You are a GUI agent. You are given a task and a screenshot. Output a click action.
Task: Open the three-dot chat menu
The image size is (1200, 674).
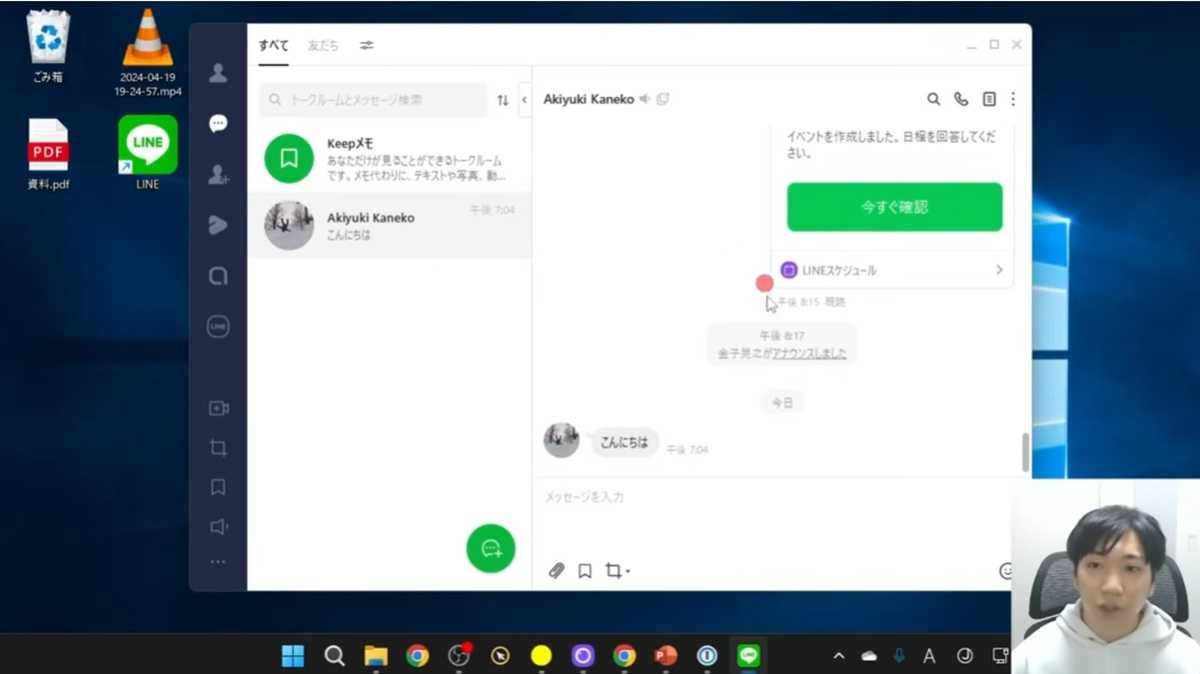[x=1013, y=99]
